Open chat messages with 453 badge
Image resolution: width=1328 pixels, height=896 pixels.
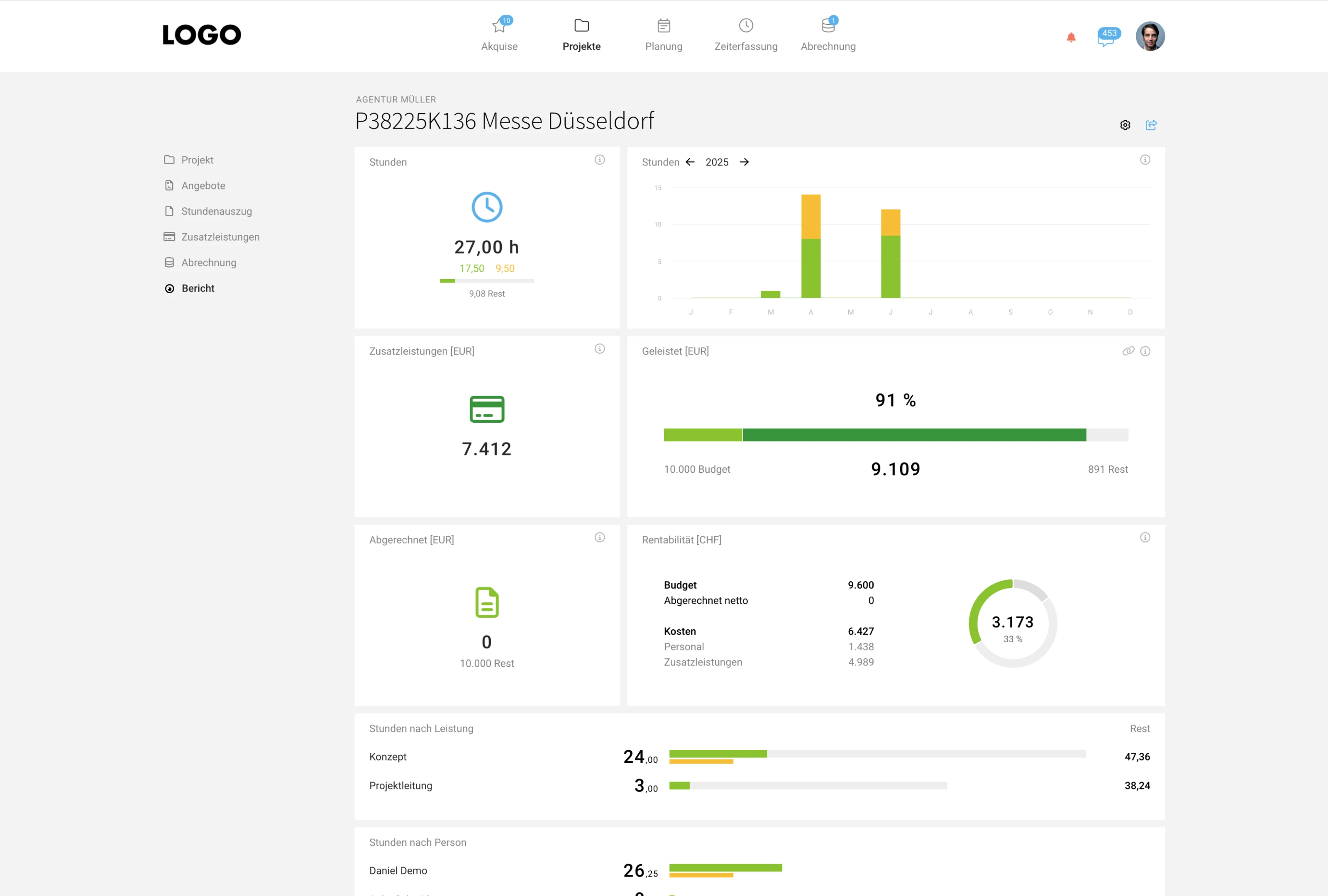[1107, 38]
